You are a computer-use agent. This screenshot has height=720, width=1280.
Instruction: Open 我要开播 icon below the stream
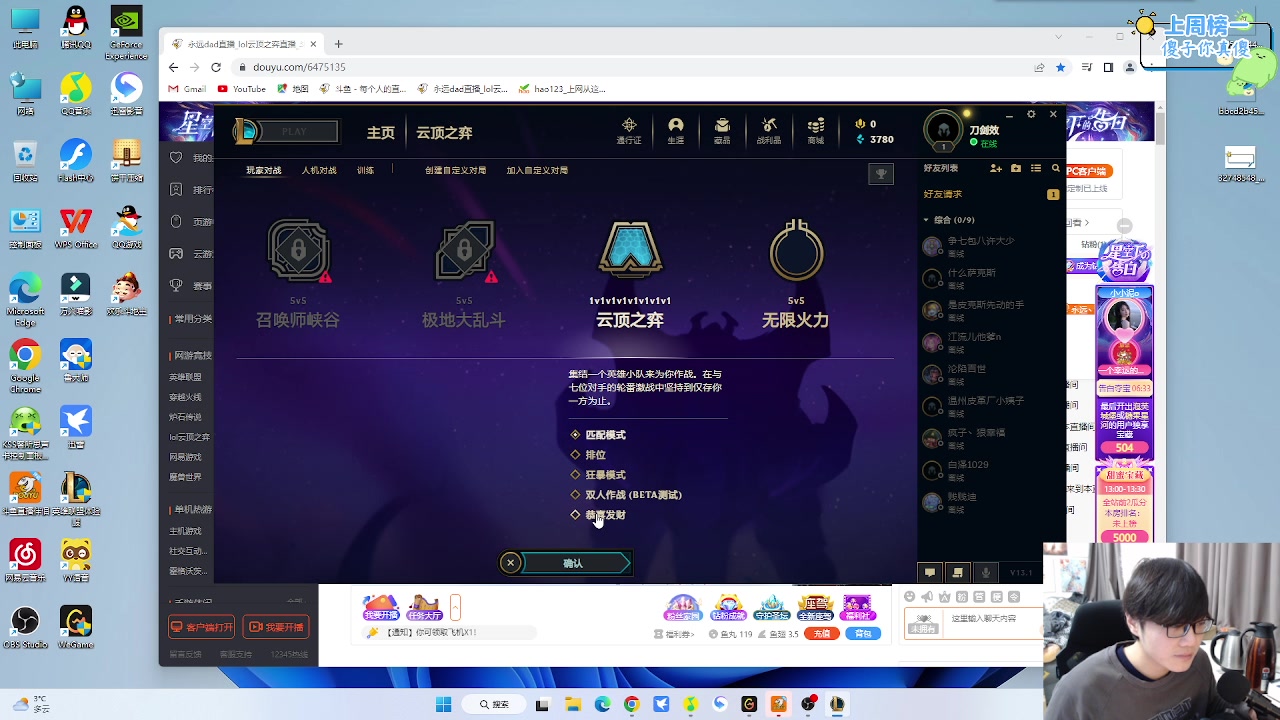(x=380, y=607)
